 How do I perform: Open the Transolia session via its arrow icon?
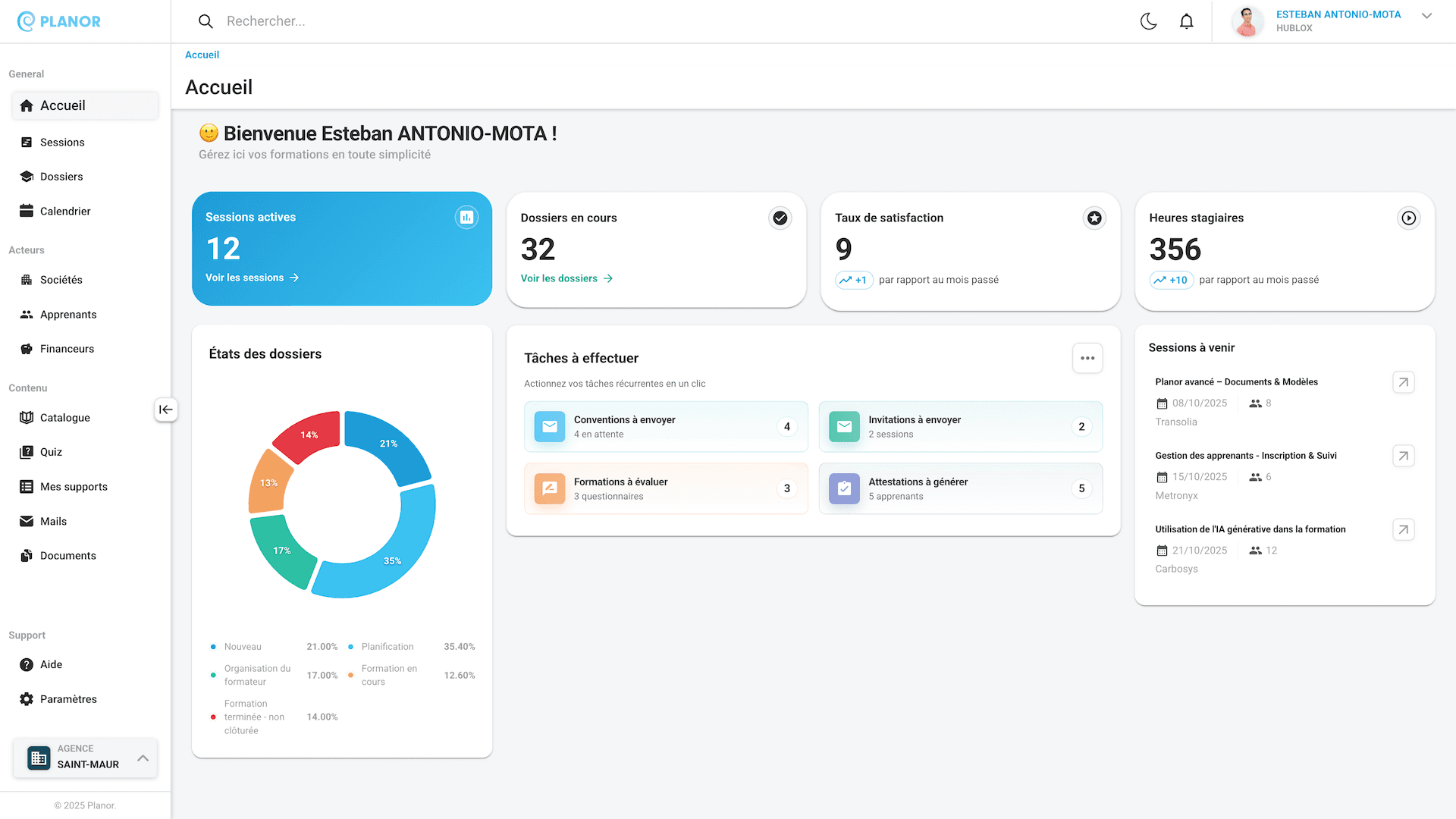coord(1403,382)
